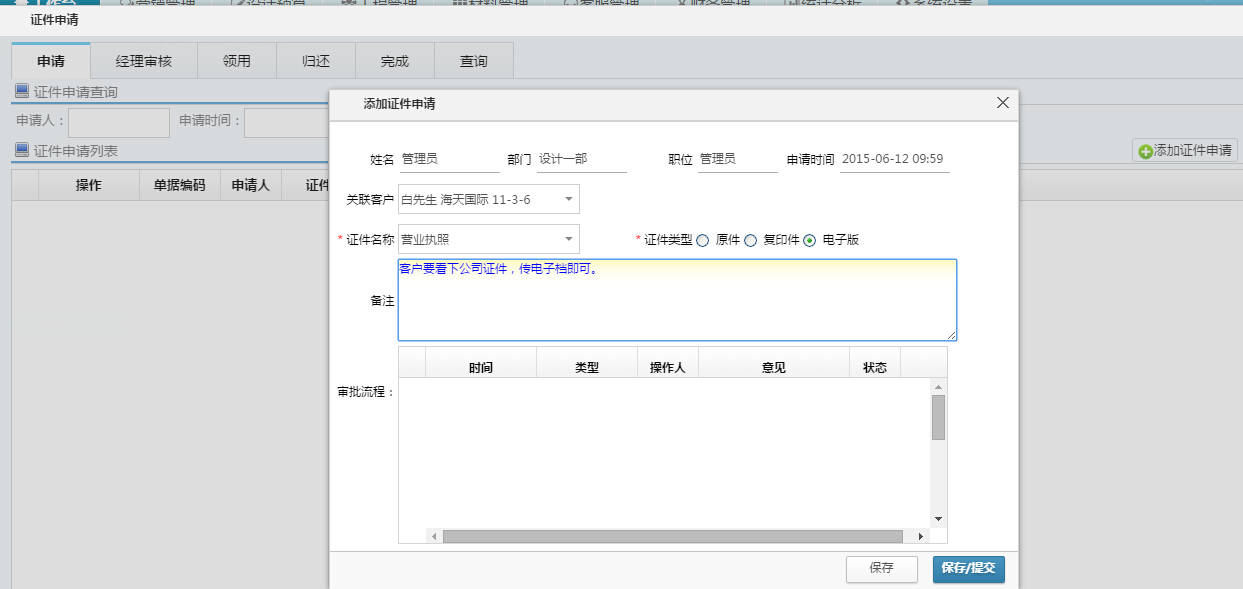This screenshot has width=1243, height=589.
Task: Select the 电子版 certificate type option
Action: point(809,239)
